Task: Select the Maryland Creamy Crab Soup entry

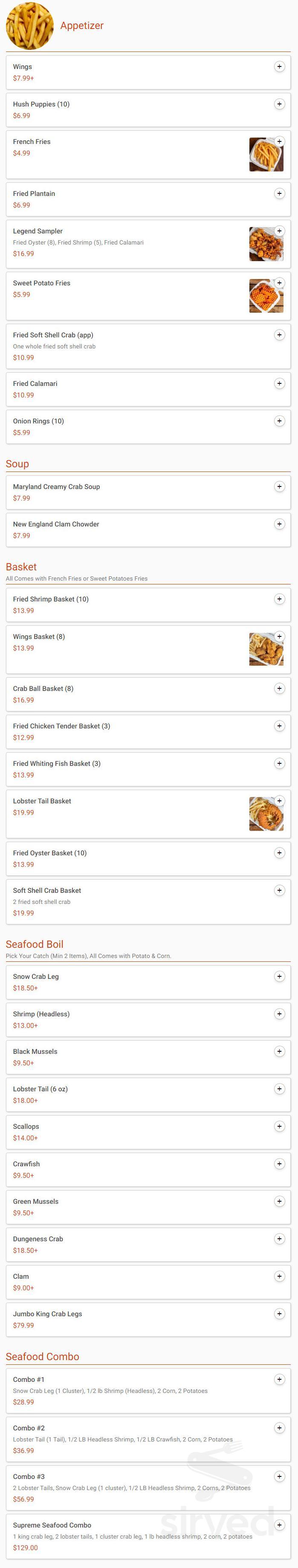Action: 279,486
